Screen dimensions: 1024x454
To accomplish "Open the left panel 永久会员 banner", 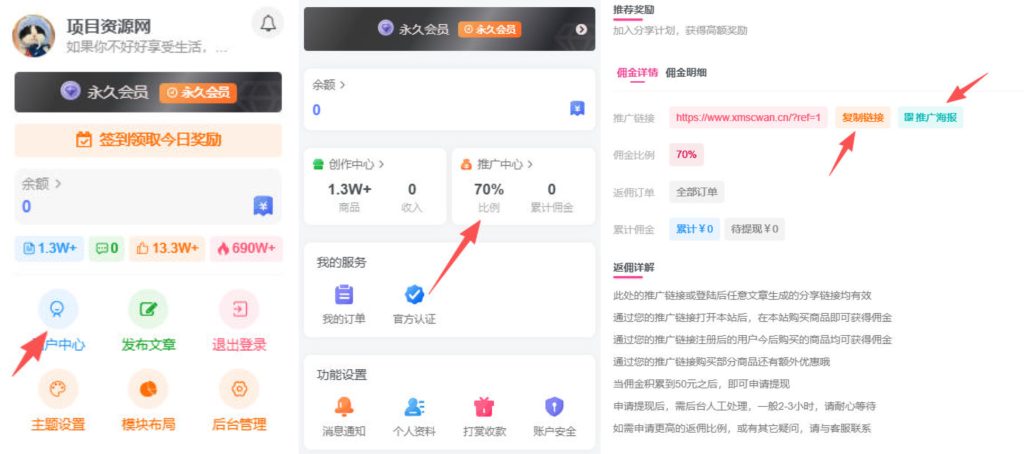I will pos(148,92).
